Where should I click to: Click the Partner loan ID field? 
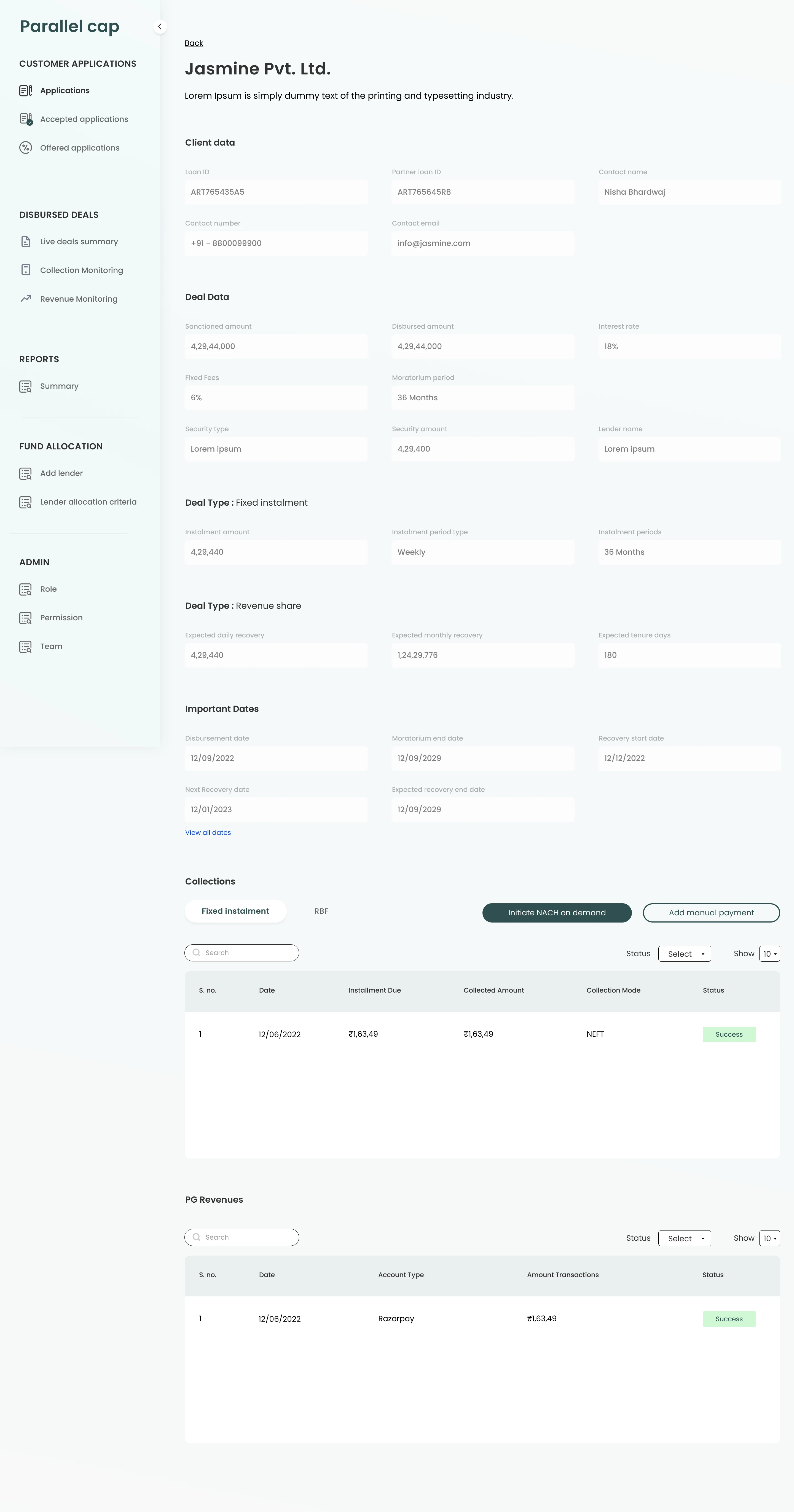(483, 192)
